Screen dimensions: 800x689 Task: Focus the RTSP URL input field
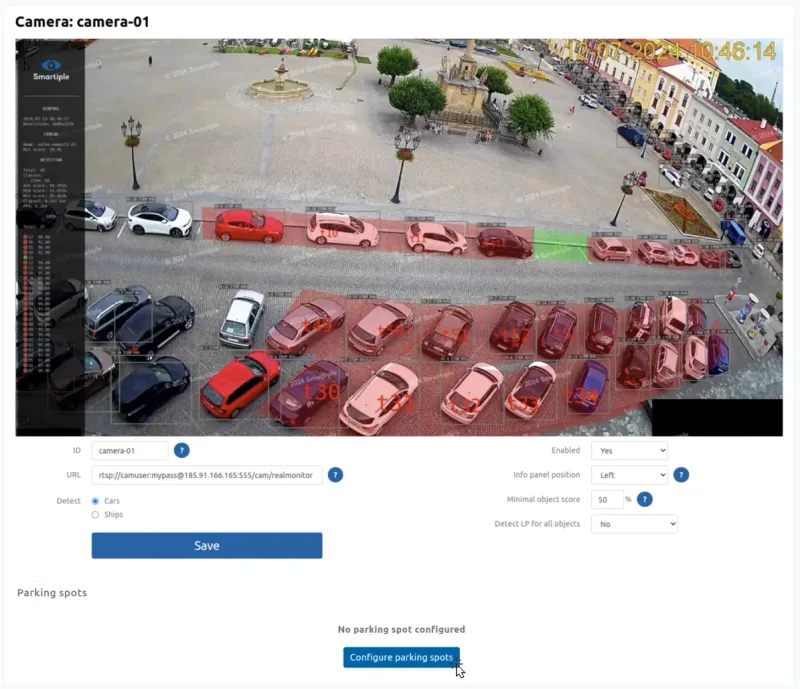tap(207, 475)
